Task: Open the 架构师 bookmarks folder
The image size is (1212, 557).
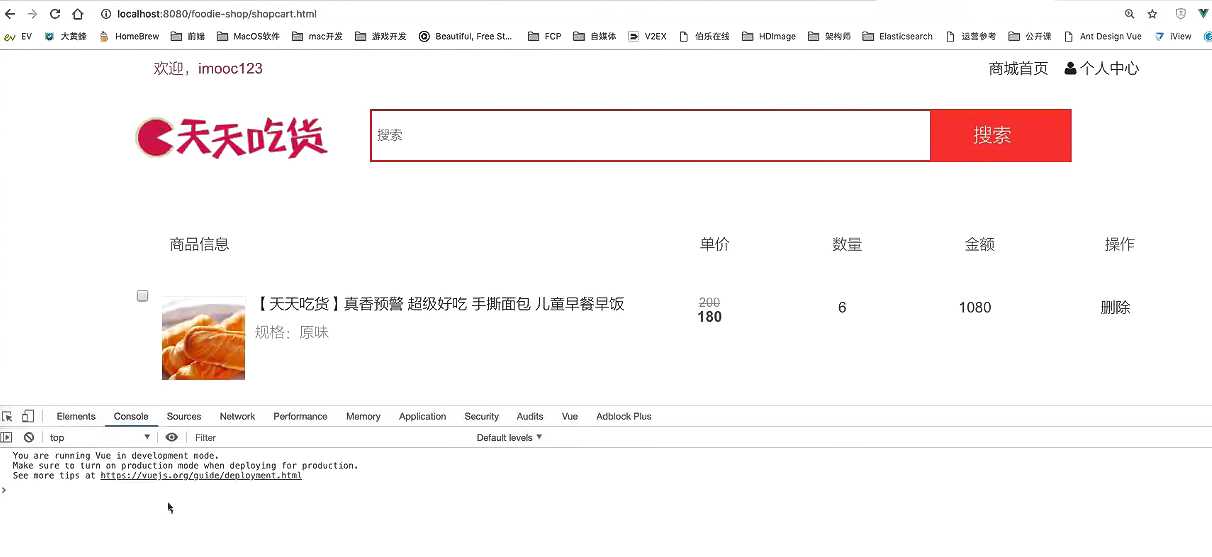Action: [832, 36]
